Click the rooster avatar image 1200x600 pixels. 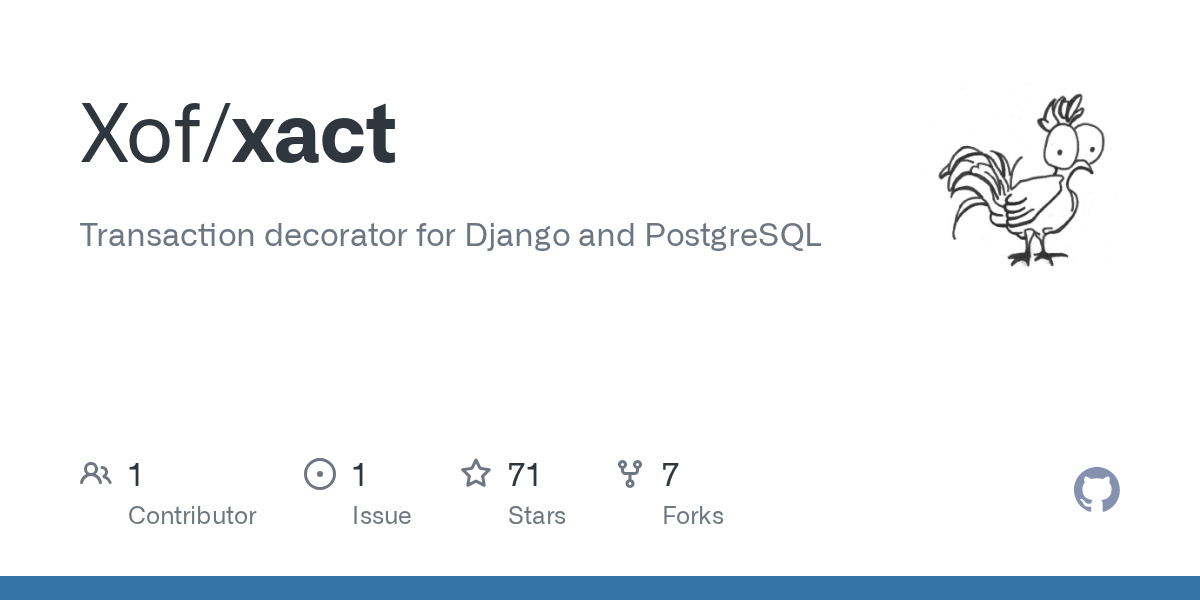coord(1020,180)
